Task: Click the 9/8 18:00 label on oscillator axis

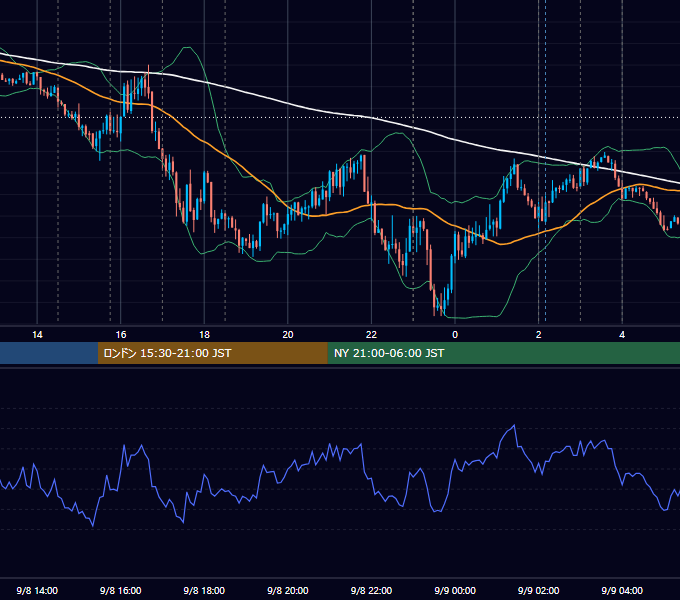Action: coord(204,590)
